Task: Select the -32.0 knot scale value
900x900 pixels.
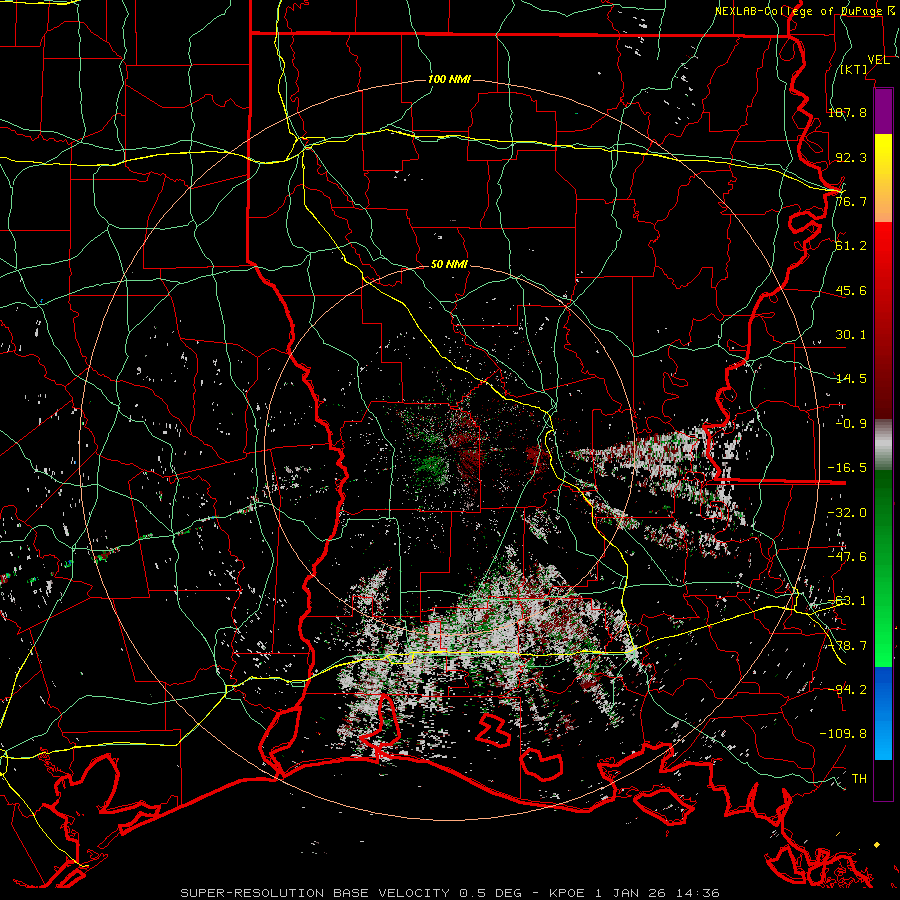Action: tap(847, 513)
